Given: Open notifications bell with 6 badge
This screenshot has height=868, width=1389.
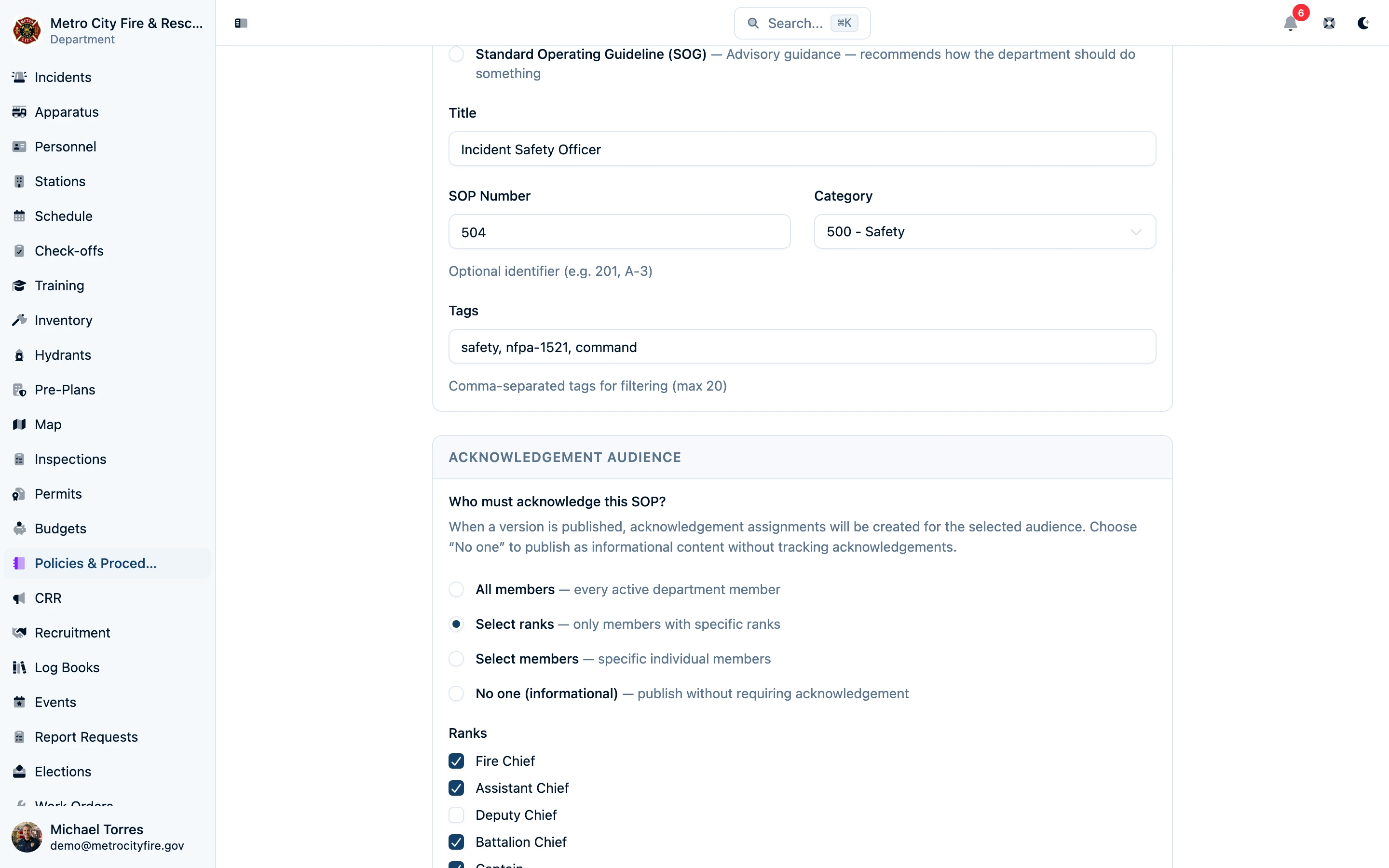Looking at the screenshot, I should [x=1291, y=23].
